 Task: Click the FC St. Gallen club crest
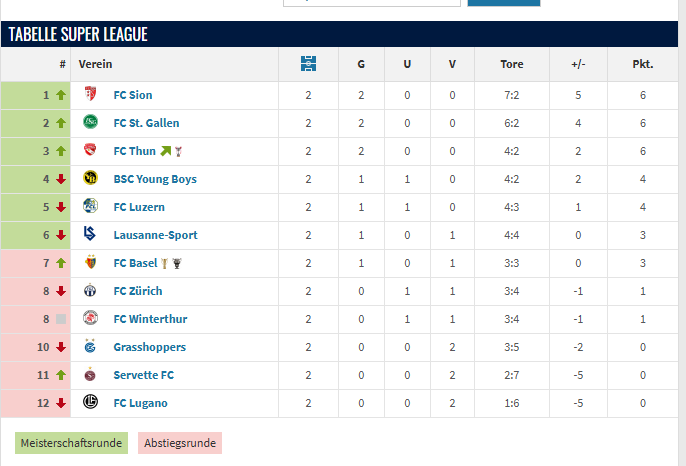(x=90, y=123)
